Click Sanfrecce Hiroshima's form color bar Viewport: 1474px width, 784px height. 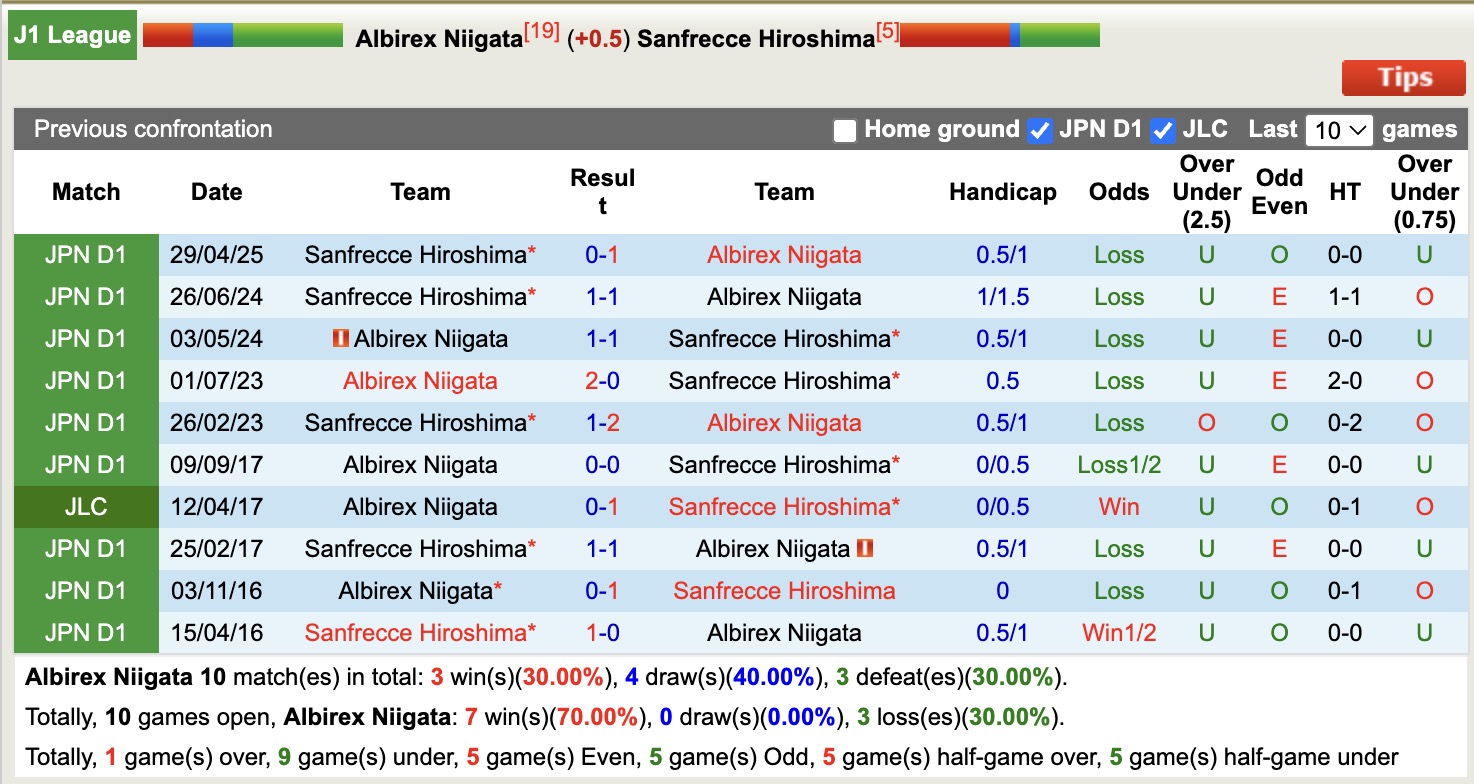[x=1000, y=33]
